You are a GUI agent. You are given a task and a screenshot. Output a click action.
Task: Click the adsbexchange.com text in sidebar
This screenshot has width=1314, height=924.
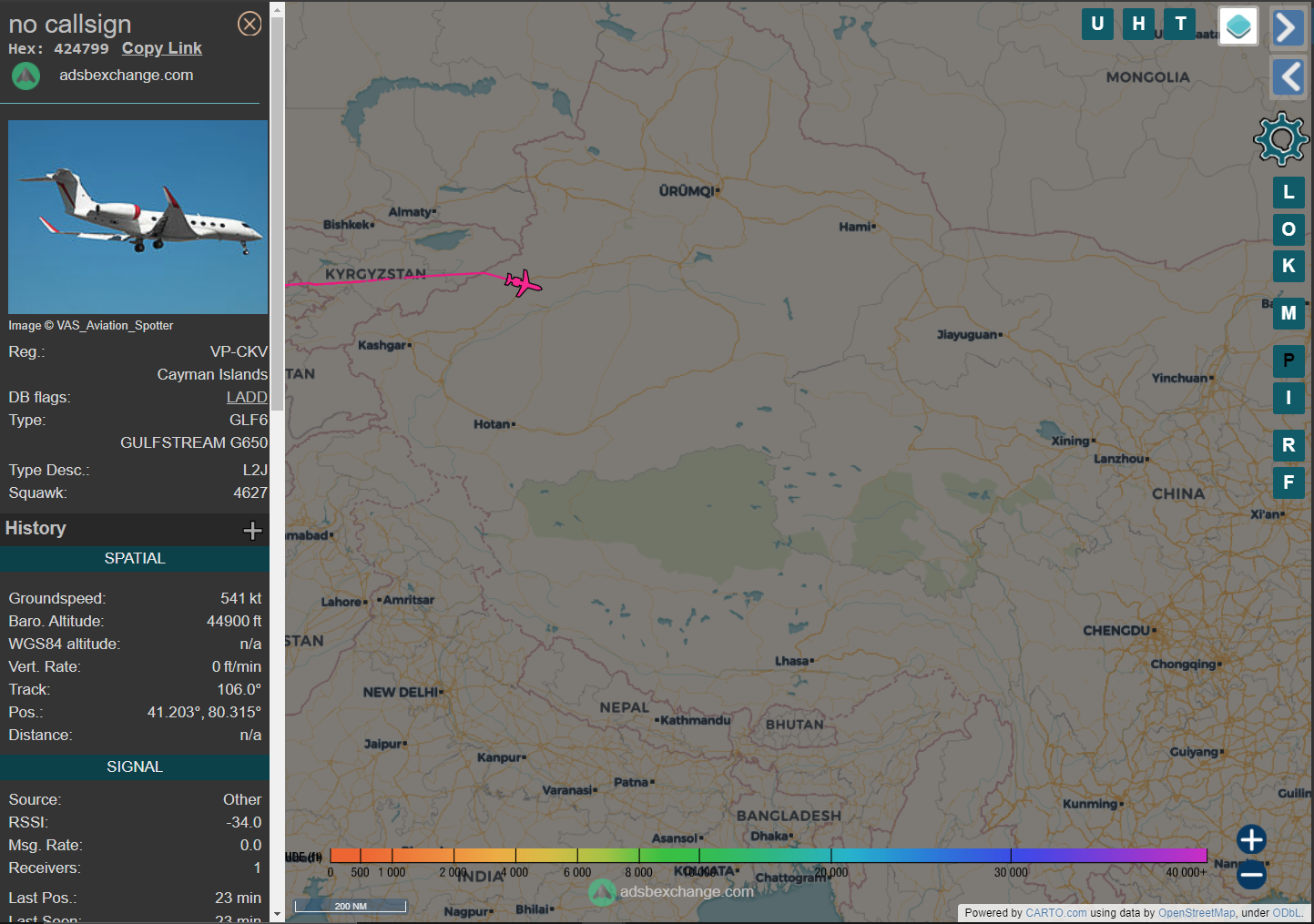pyautogui.click(x=127, y=75)
